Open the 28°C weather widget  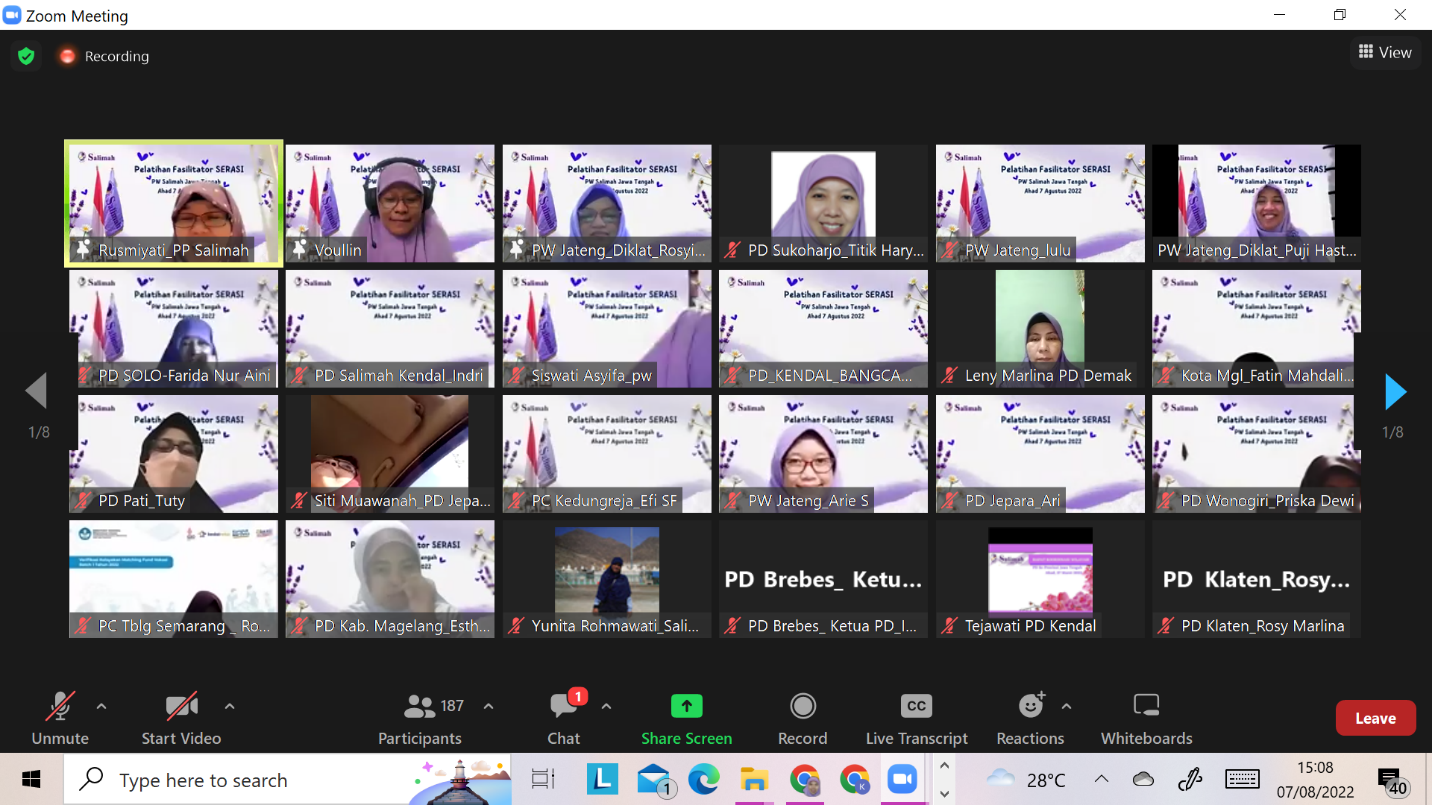[1026, 780]
